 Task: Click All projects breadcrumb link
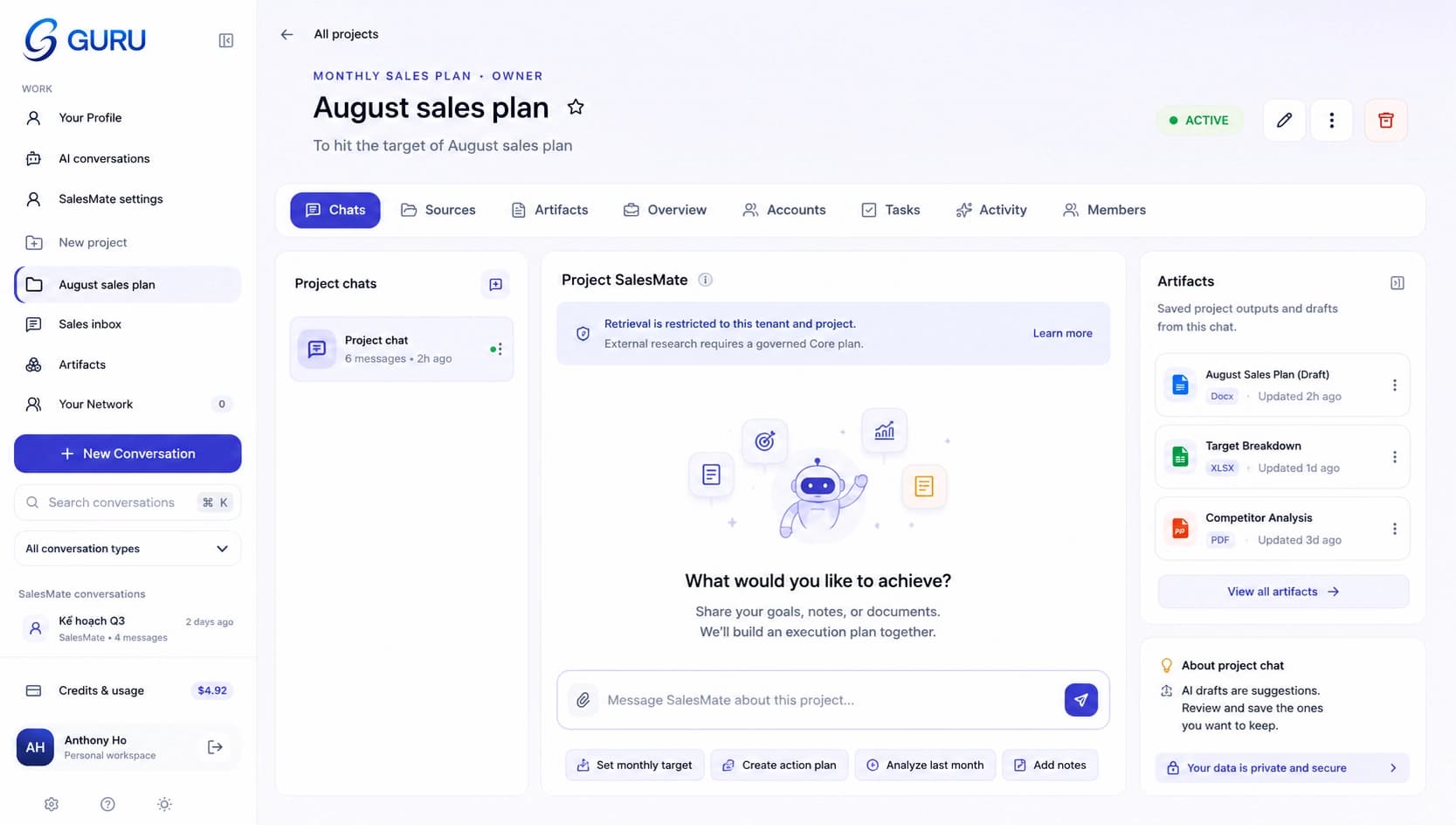pos(346,34)
